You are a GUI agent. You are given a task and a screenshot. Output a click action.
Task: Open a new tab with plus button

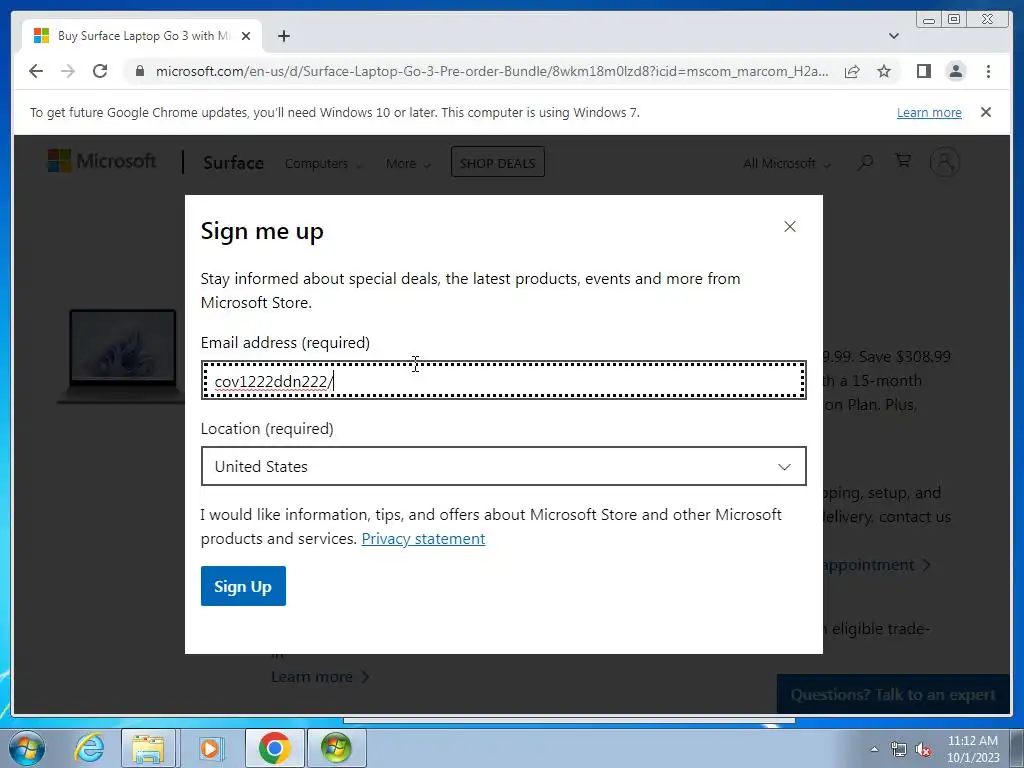pos(283,36)
